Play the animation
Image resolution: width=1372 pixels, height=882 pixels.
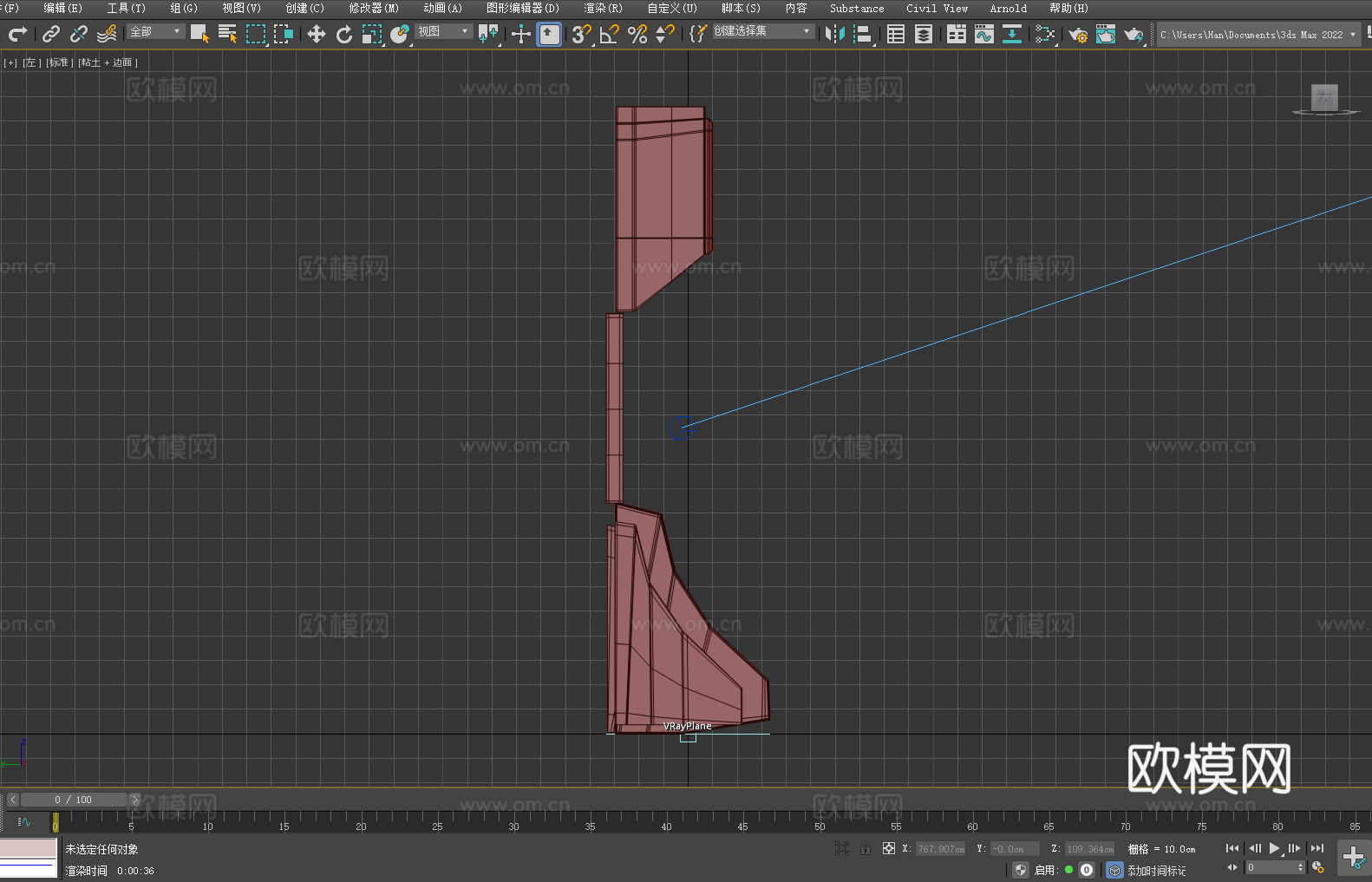pyautogui.click(x=1274, y=848)
